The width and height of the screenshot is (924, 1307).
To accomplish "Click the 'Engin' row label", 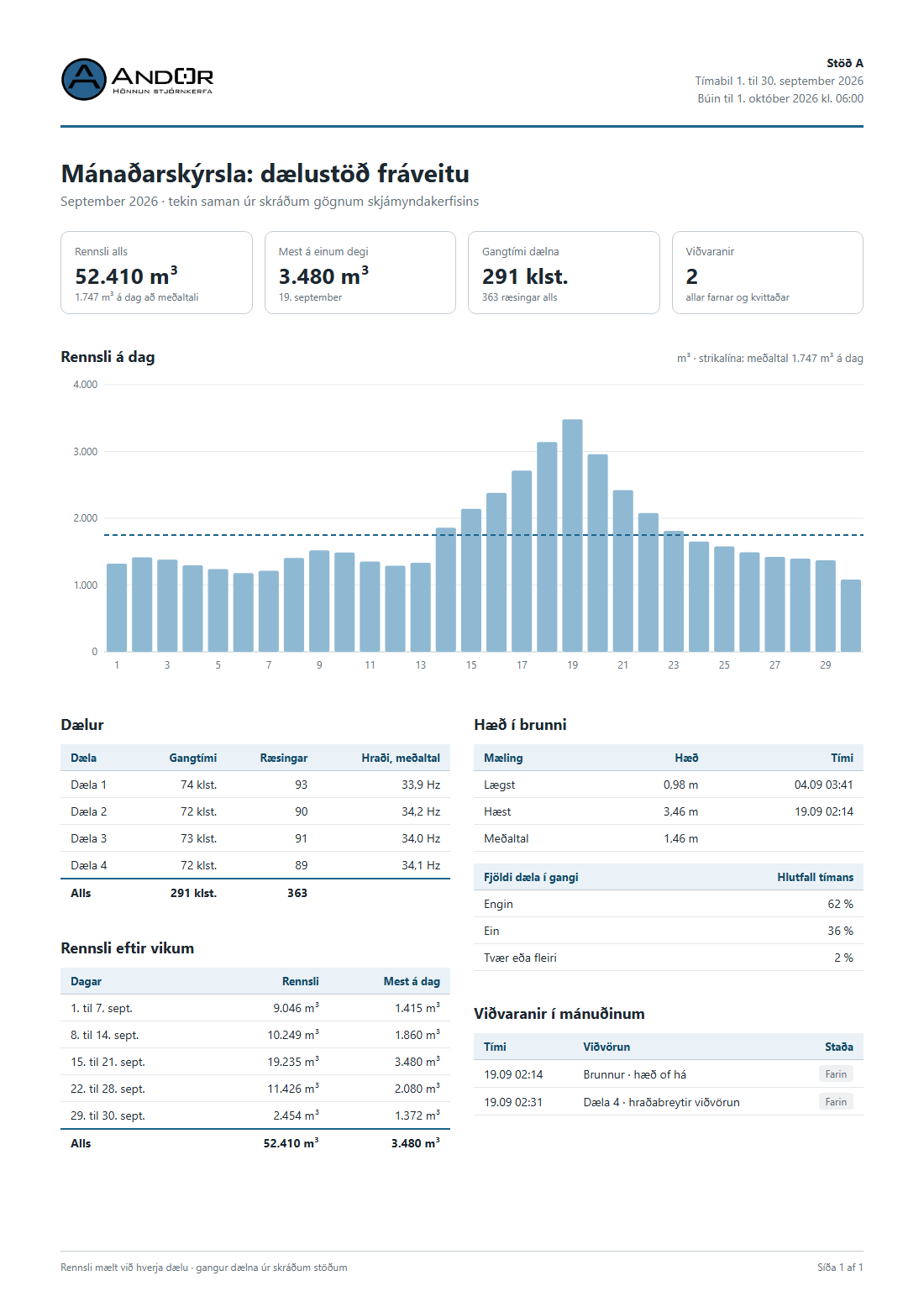I will coord(498,904).
